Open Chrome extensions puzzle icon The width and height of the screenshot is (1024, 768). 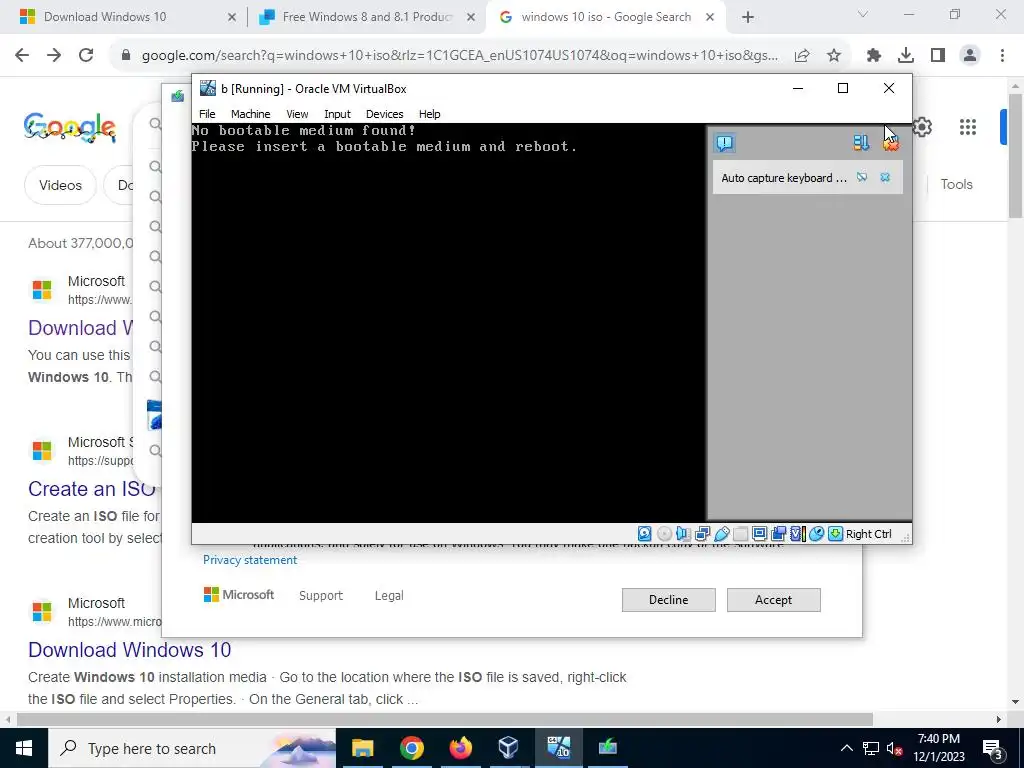coord(874,56)
